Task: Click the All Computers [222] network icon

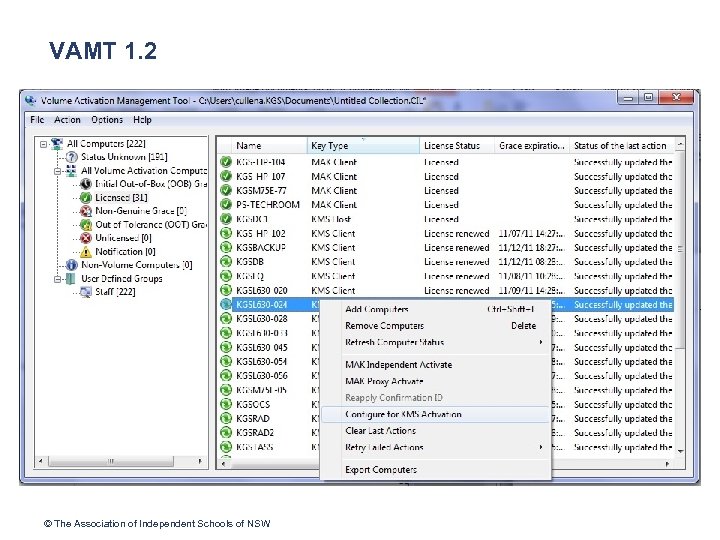Action: (x=56, y=144)
